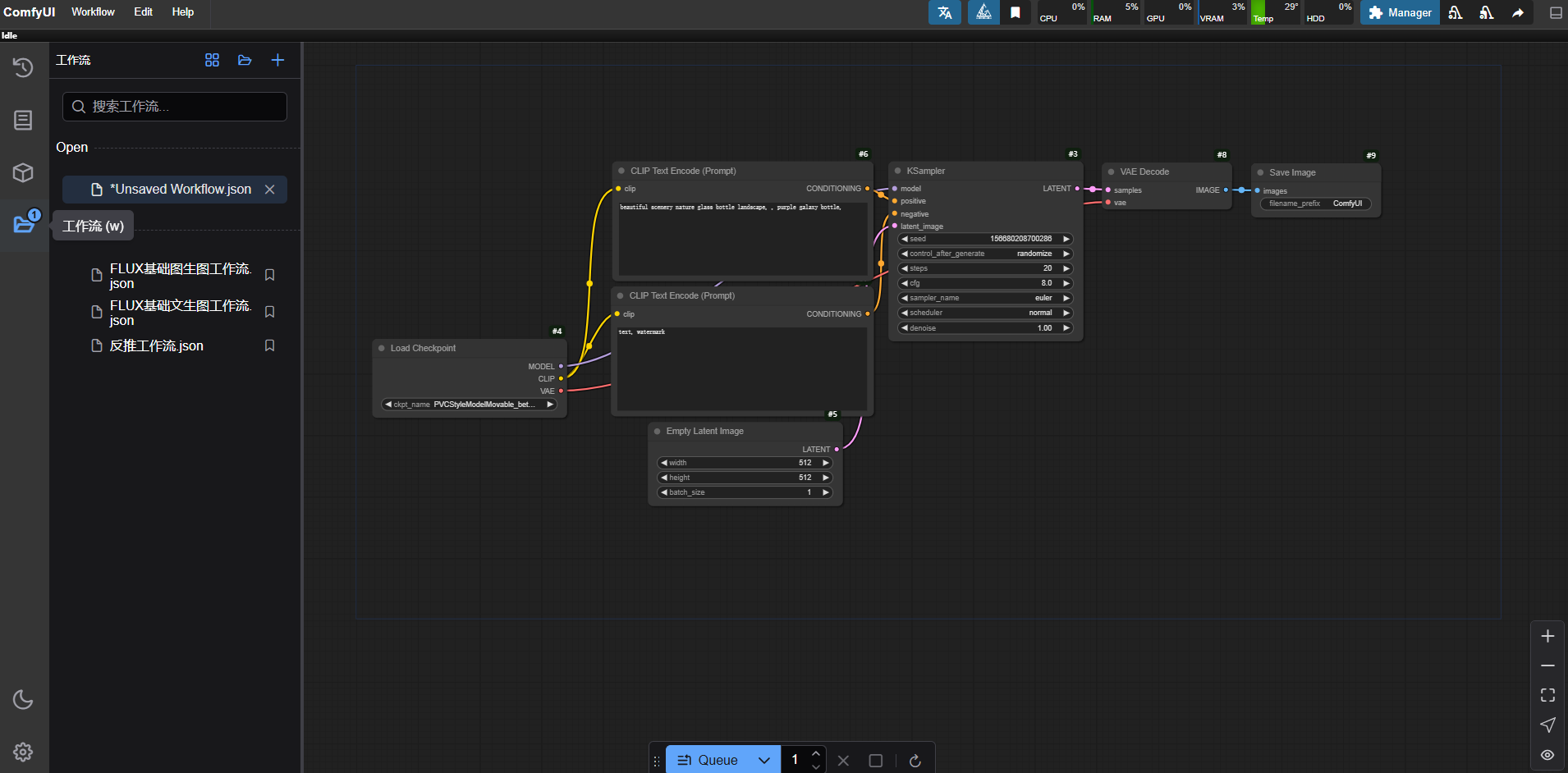Image resolution: width=1568 pixels, height=773 pixels.
Task: Bookmark 反推工作流.json
Action: point(269,345)
